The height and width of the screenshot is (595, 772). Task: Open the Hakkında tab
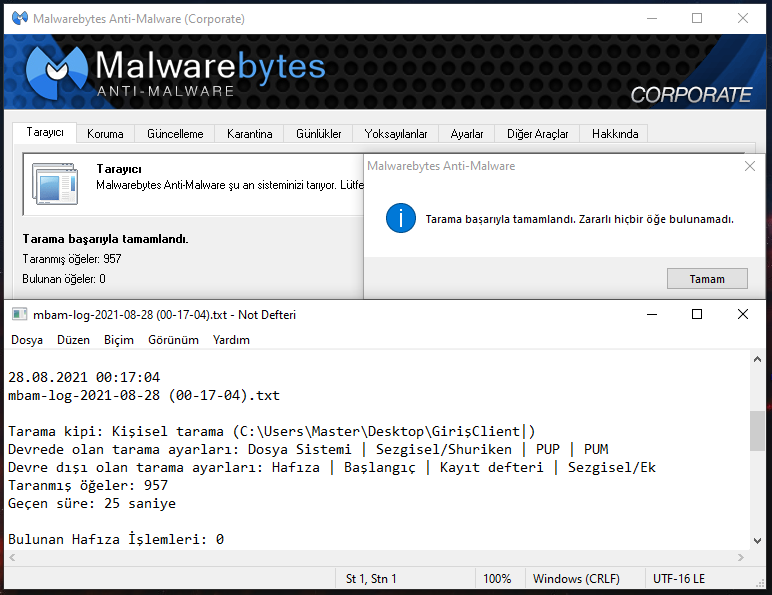[615, 133]
